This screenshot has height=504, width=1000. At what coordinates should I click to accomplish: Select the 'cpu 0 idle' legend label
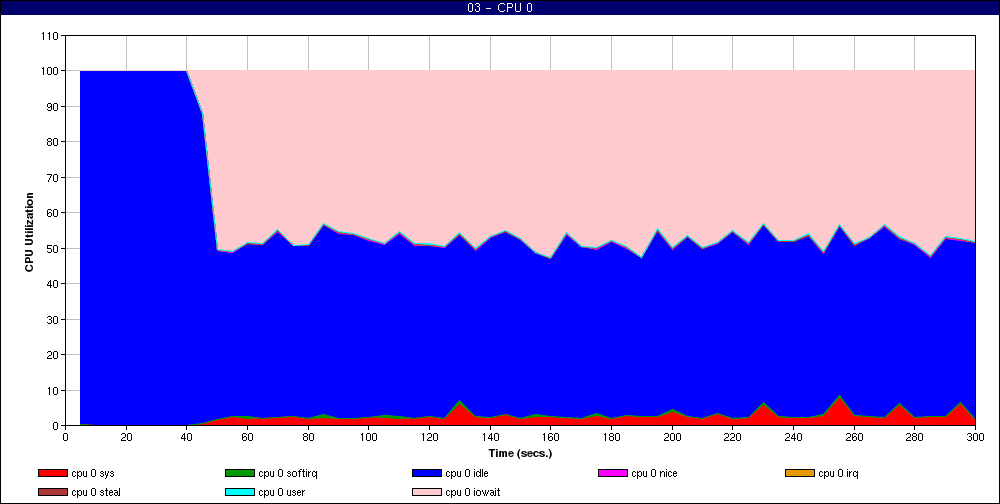[467, 473]
